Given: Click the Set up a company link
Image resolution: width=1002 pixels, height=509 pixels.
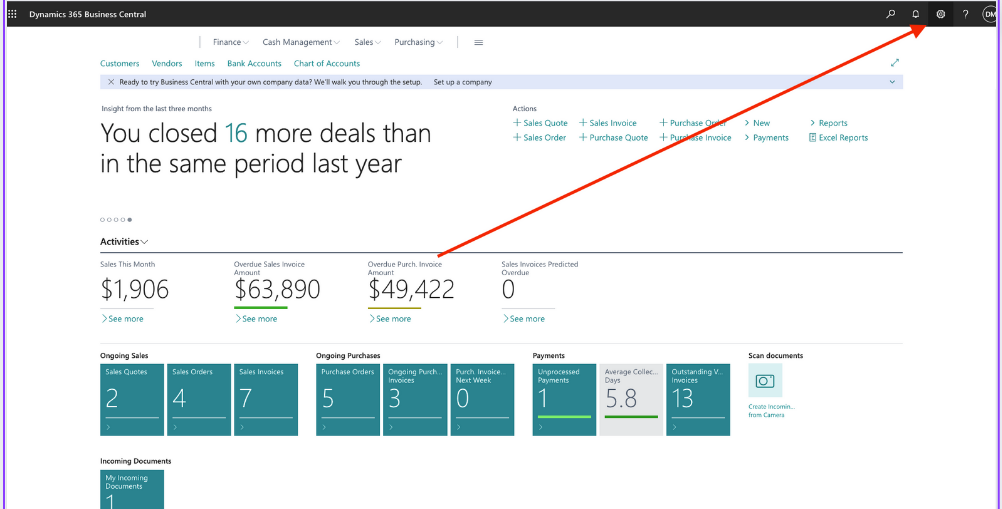Looking at the screenshot, I should pos(462,82).
